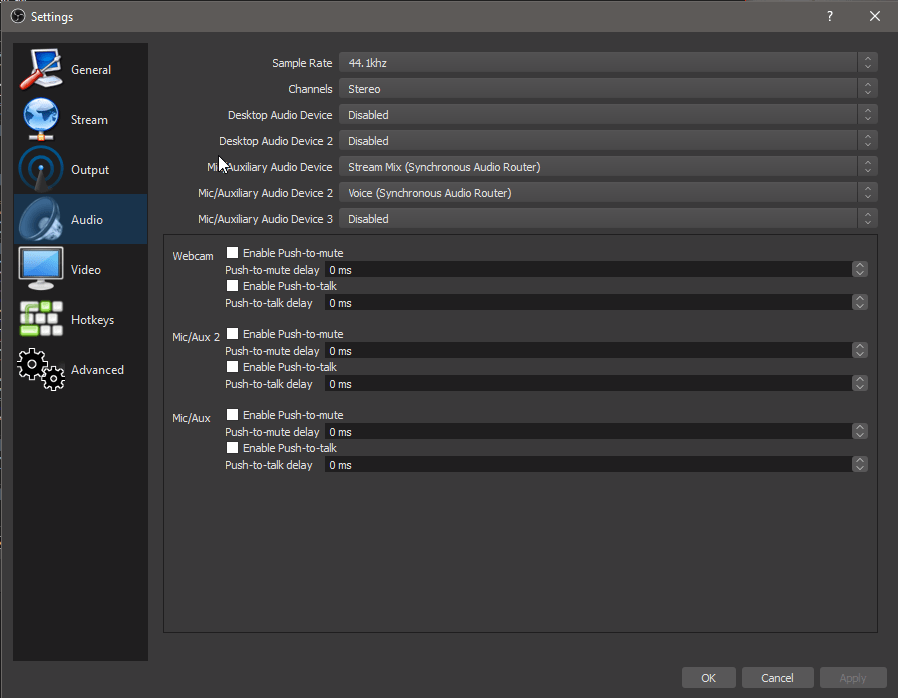
Task: Enable Push-to-mute for the Webcam
Action: pyautogui.click(x=232, y=252)
